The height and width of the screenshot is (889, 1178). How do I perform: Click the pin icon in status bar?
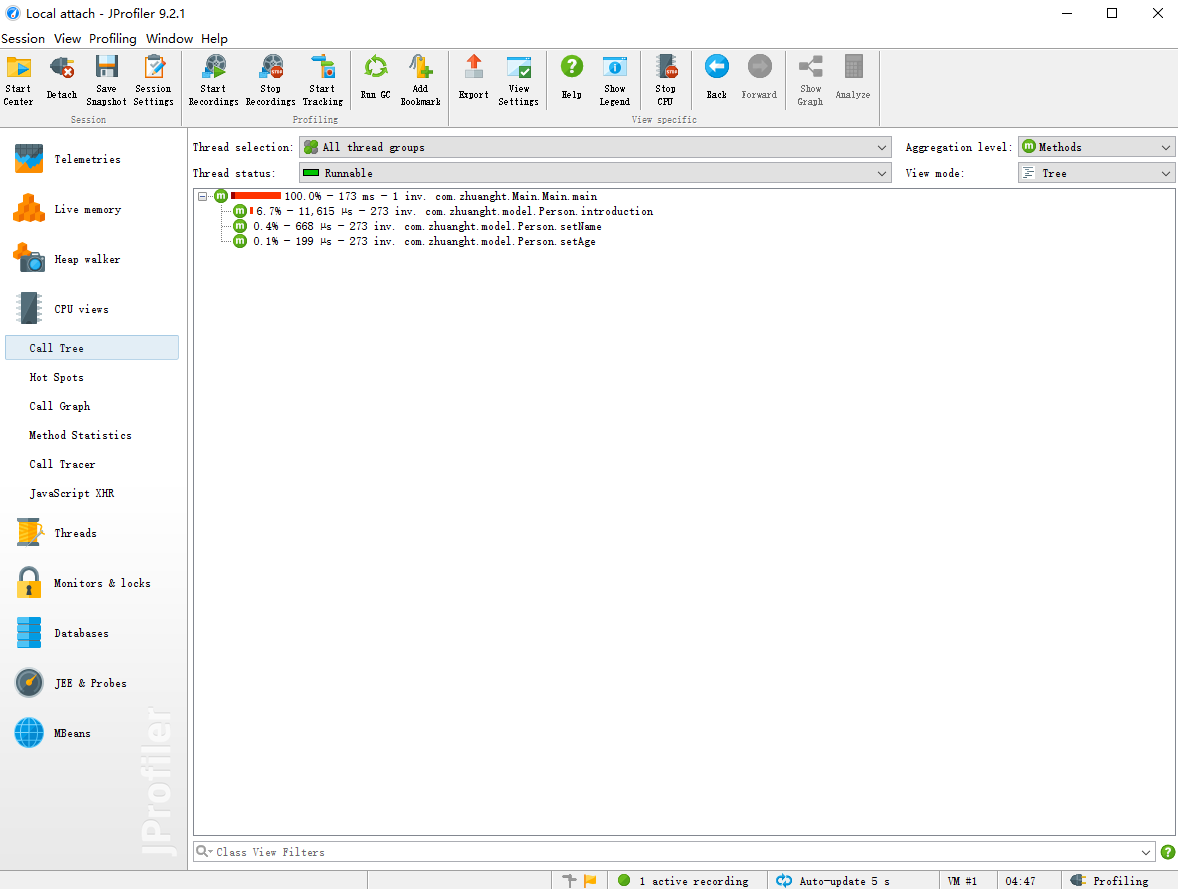coord(569,881)
